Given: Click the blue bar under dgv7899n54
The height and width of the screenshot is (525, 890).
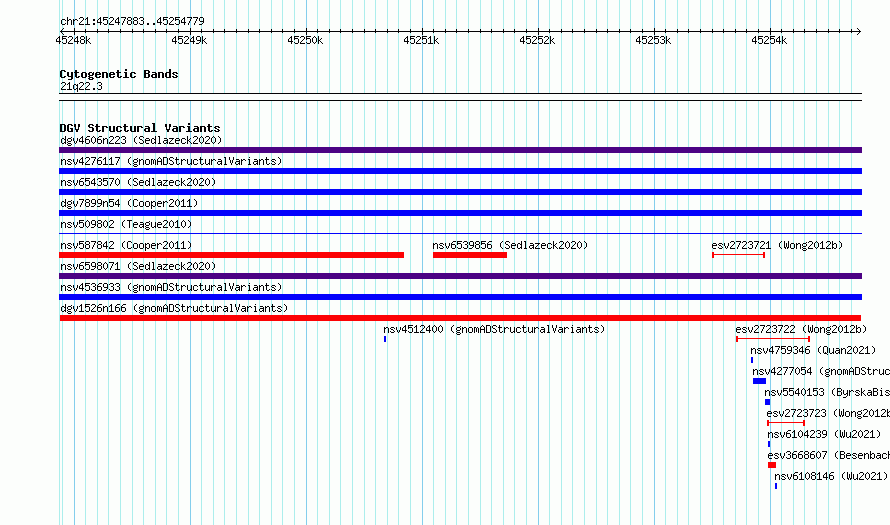Looking at the screenshot, I should (460, 213).
